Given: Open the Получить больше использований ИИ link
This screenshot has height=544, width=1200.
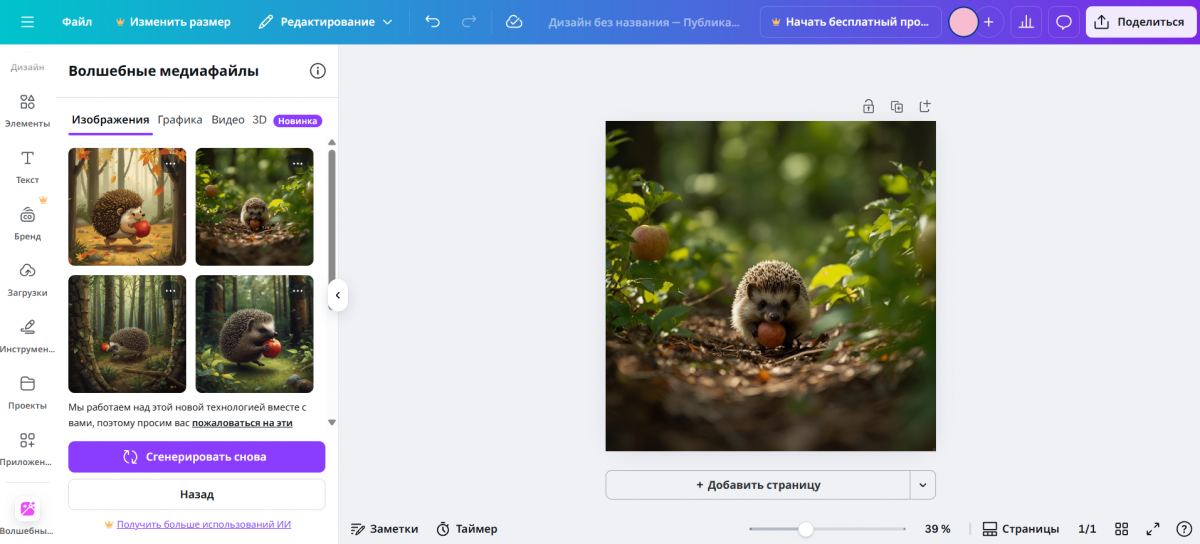Looking at the screenshot, I should coord(203,524).
